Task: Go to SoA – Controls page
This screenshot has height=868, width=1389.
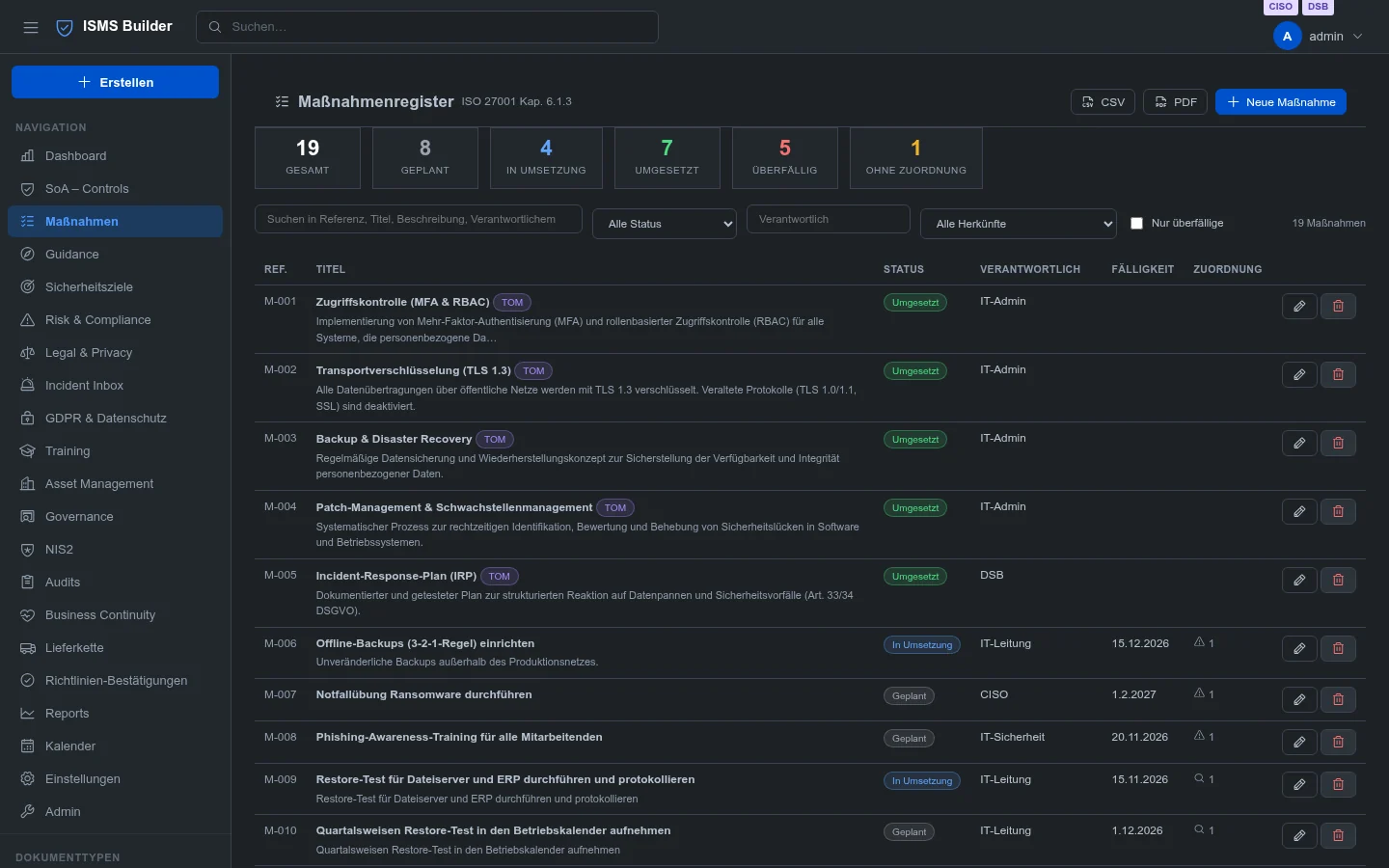Action: click(x=115, y=189)
